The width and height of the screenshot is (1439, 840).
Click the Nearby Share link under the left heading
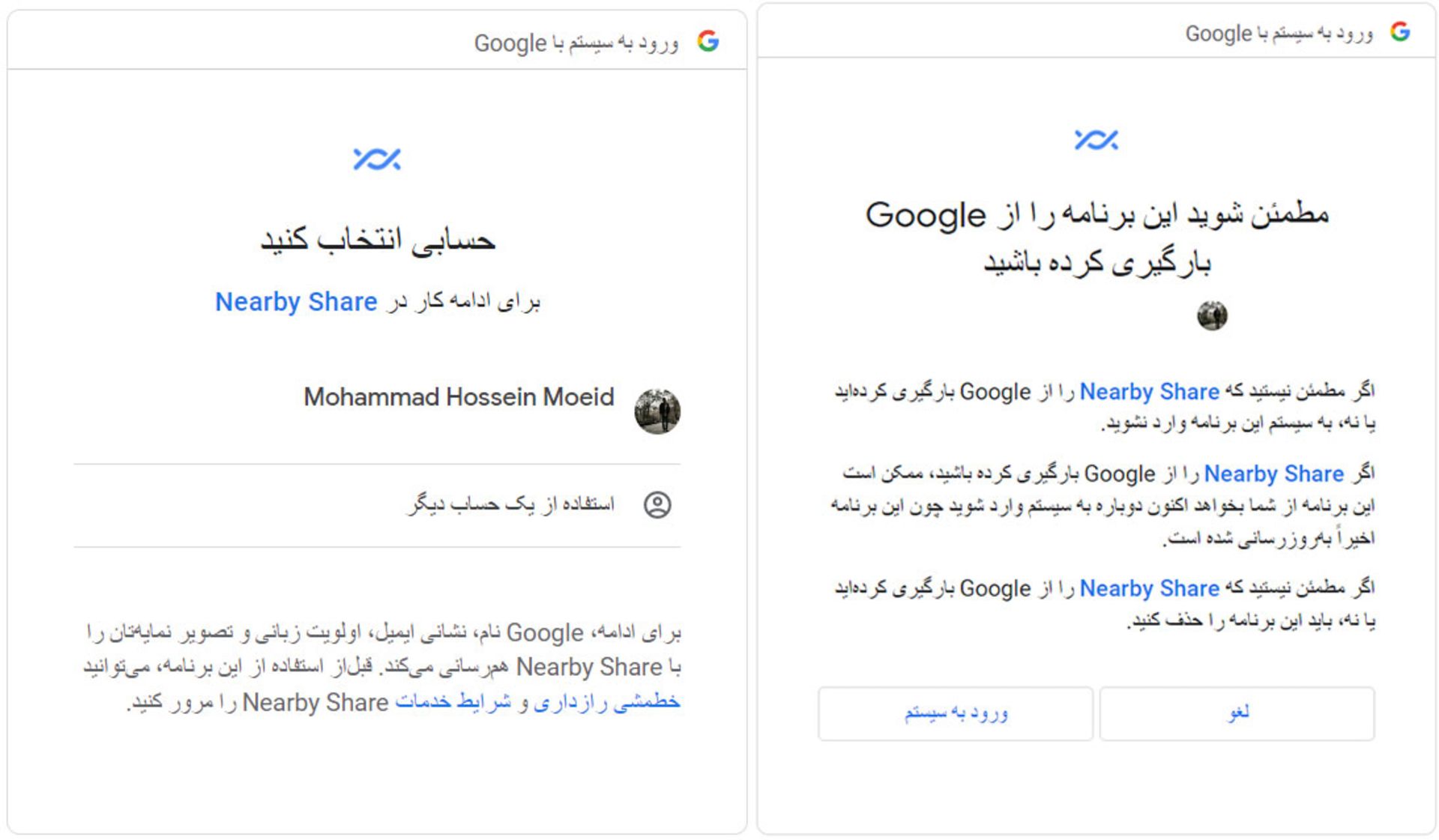click(296, 301)
